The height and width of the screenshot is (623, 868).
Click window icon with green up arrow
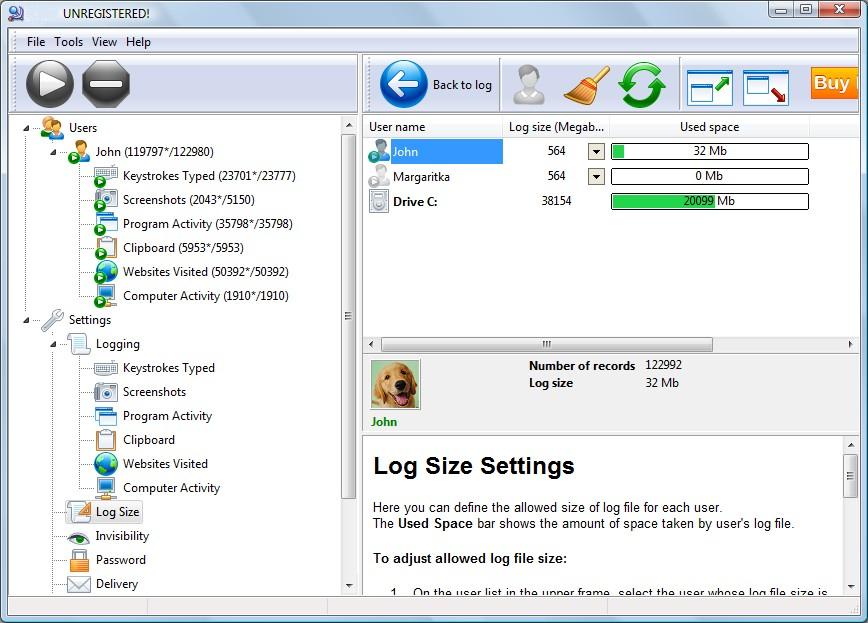pyautogui.click(x=710, y=87)
